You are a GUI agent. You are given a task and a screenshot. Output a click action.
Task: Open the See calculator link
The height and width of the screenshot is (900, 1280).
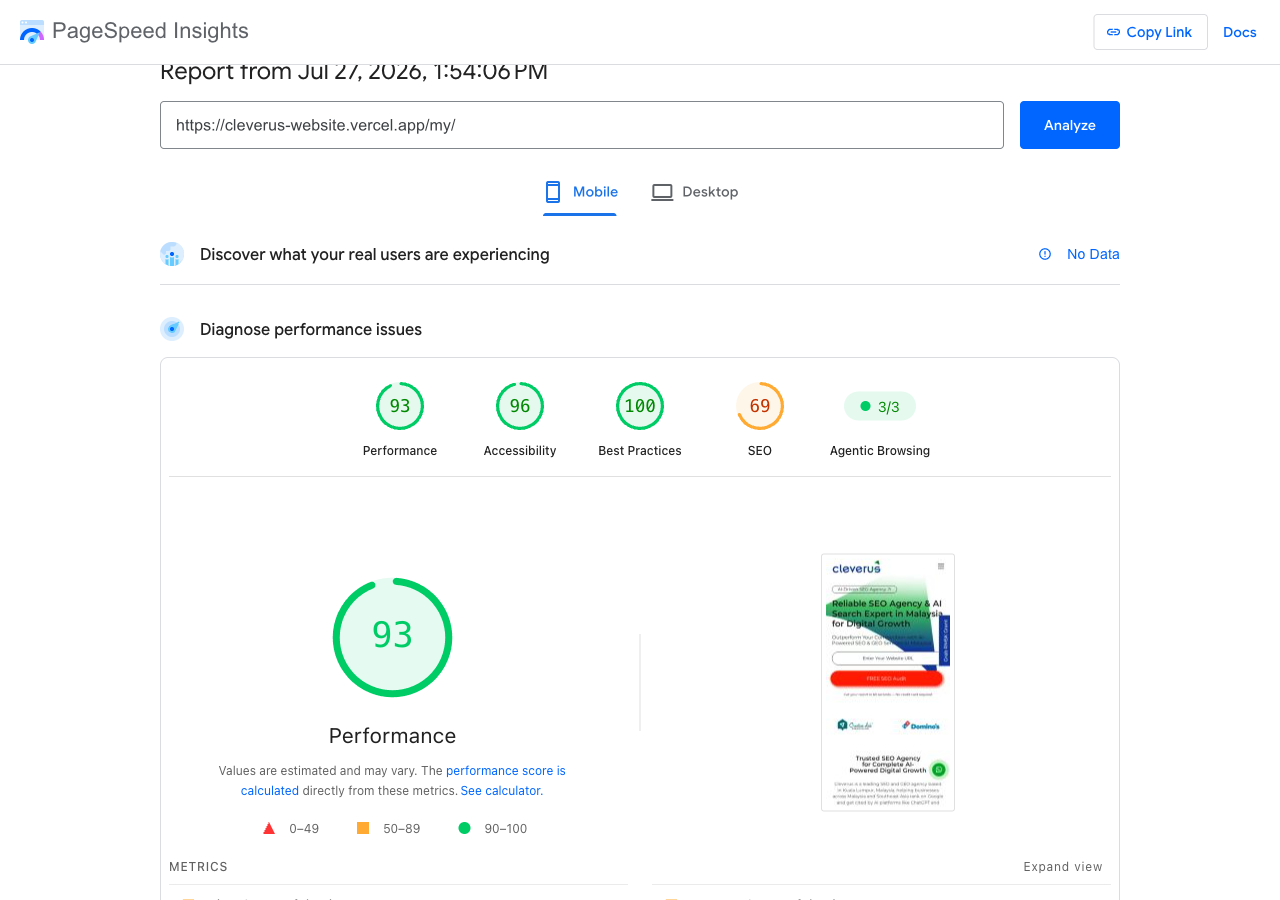500,791
